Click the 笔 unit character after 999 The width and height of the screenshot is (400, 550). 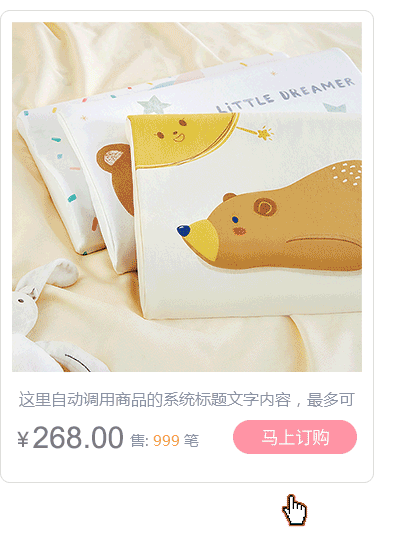click(x=191, y=441)
